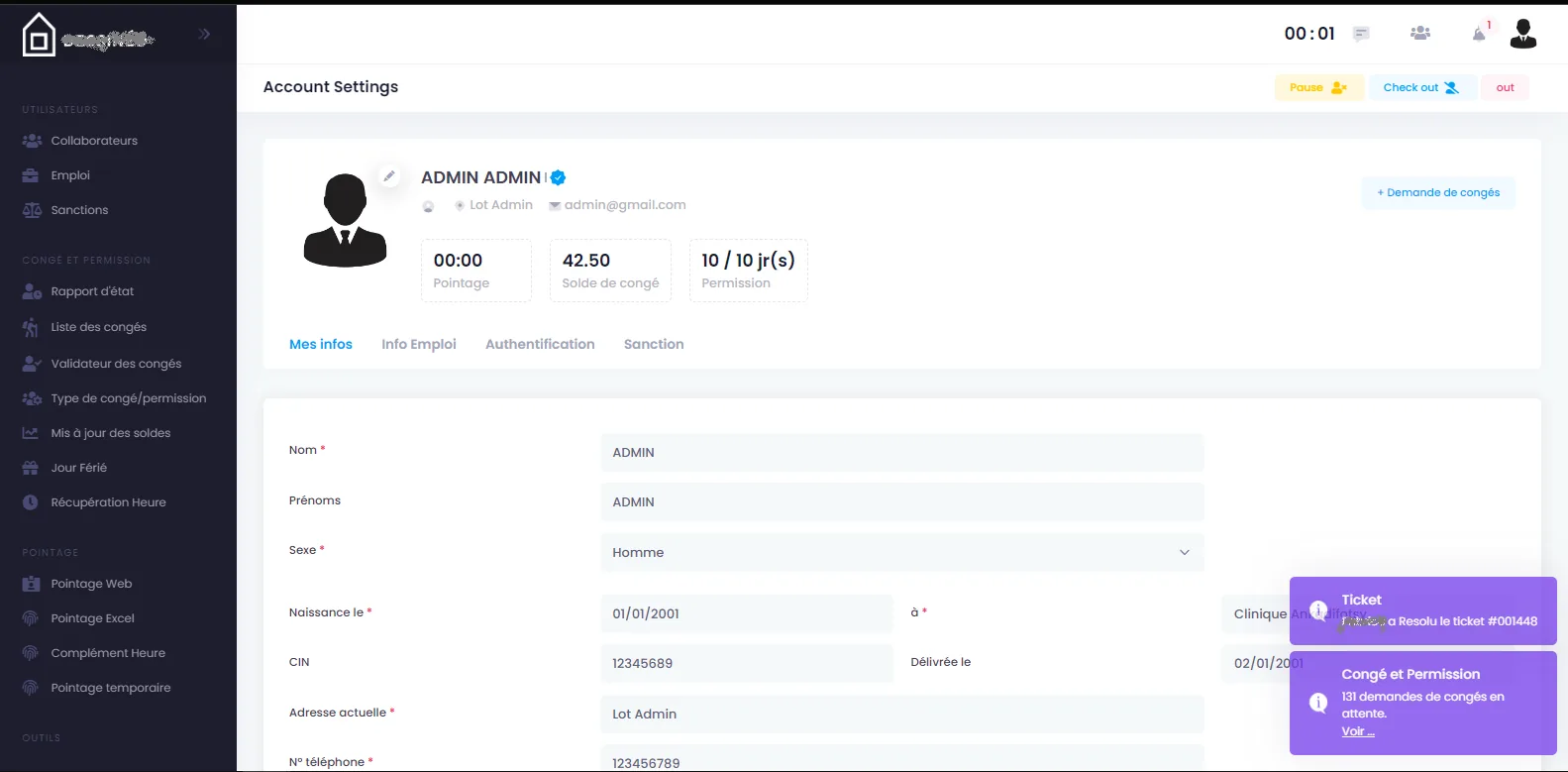Switch to Authentification tab
This screenshot has width=1568, height=772.
[x=540, y=344]
